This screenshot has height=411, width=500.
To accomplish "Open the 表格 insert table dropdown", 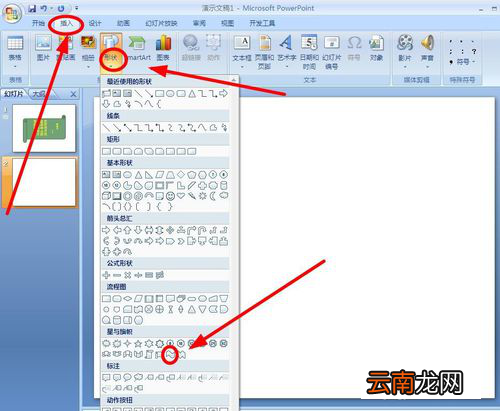I will click(x=15, y=52).
